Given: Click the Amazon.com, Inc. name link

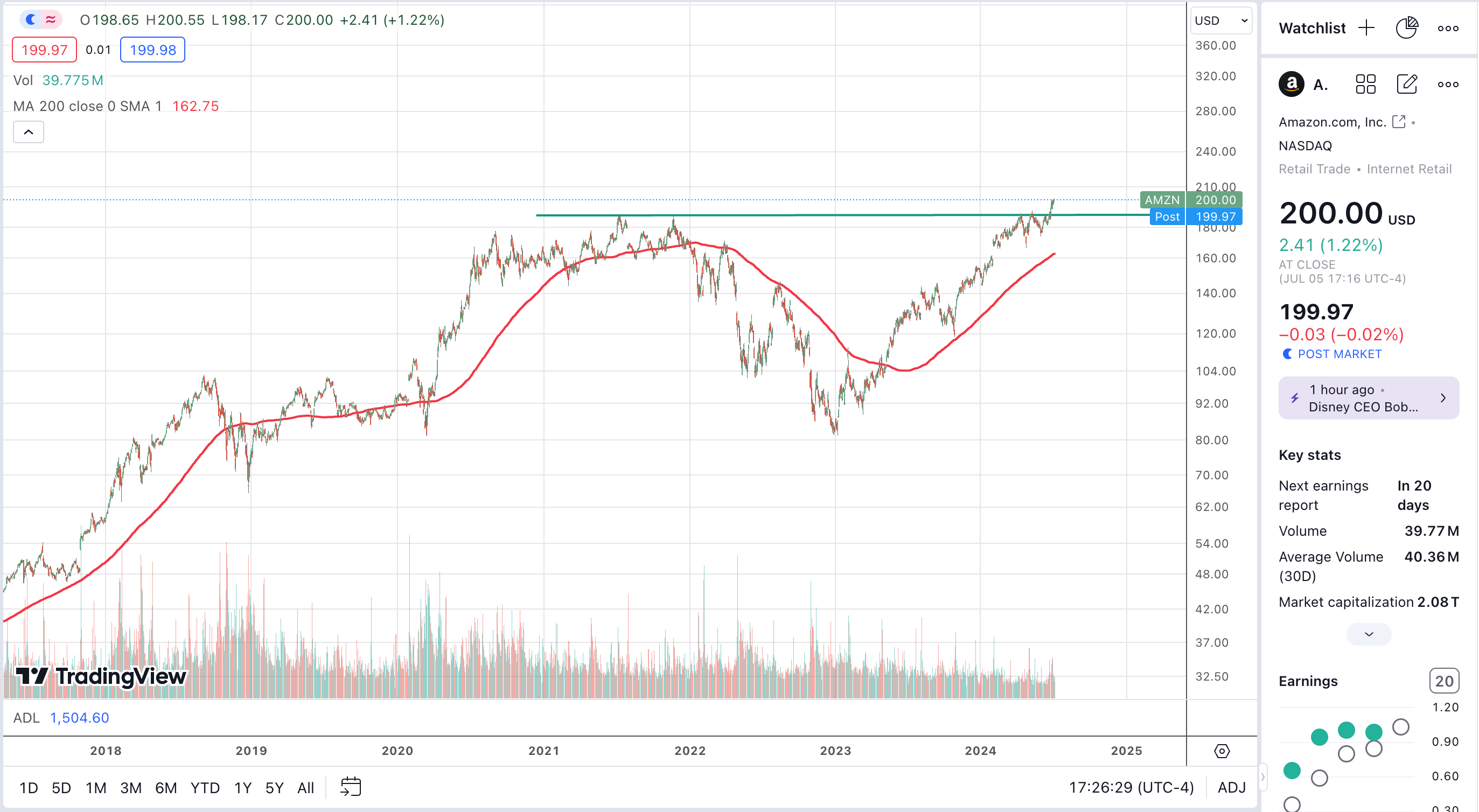Looking at the screenshot, I should point(1332,122).
